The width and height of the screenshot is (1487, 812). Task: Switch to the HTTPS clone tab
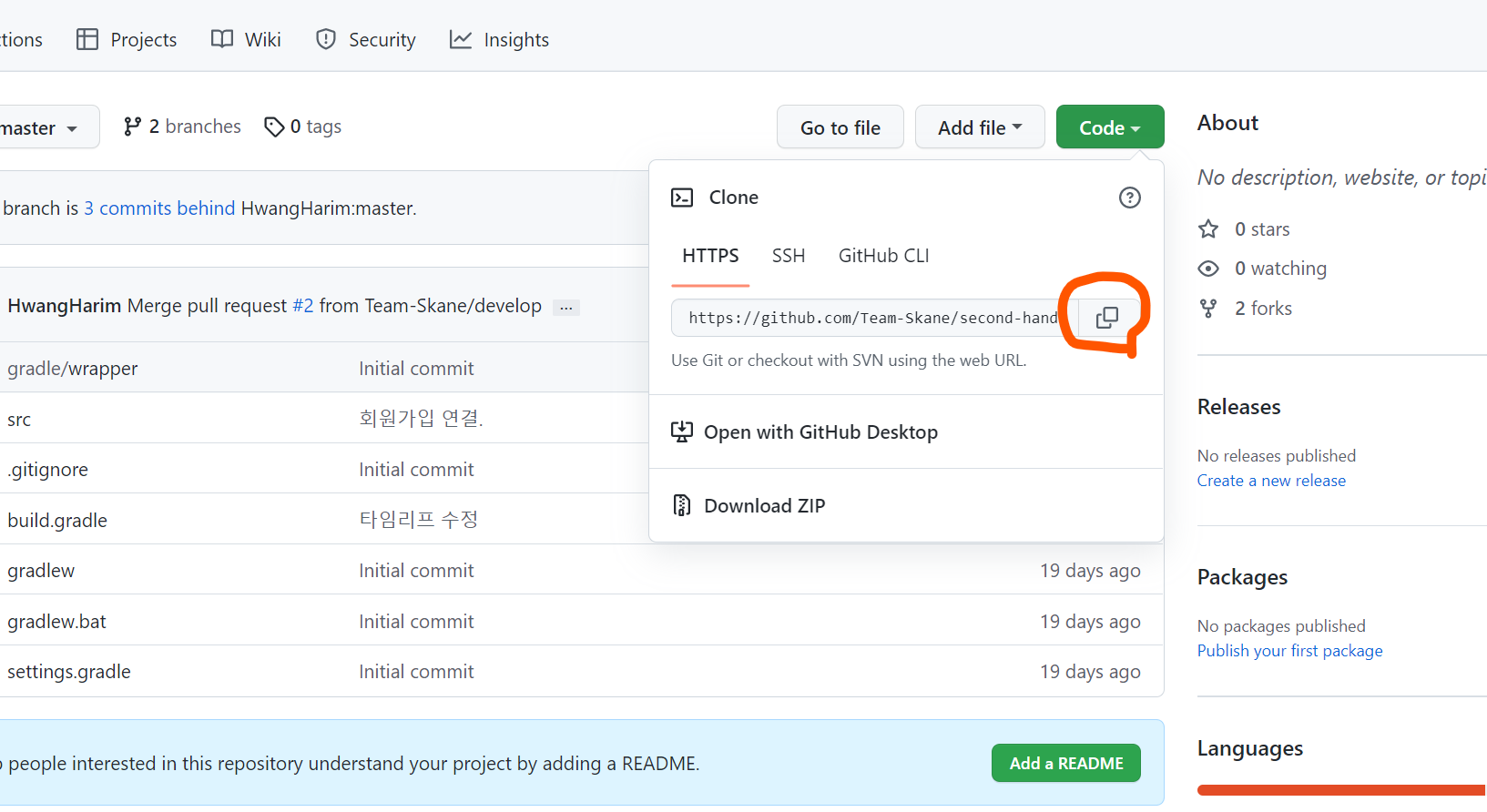point(710,257)
